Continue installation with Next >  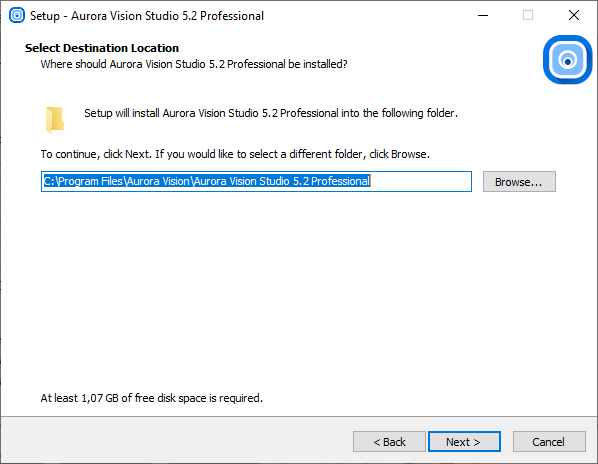(464, 442)
